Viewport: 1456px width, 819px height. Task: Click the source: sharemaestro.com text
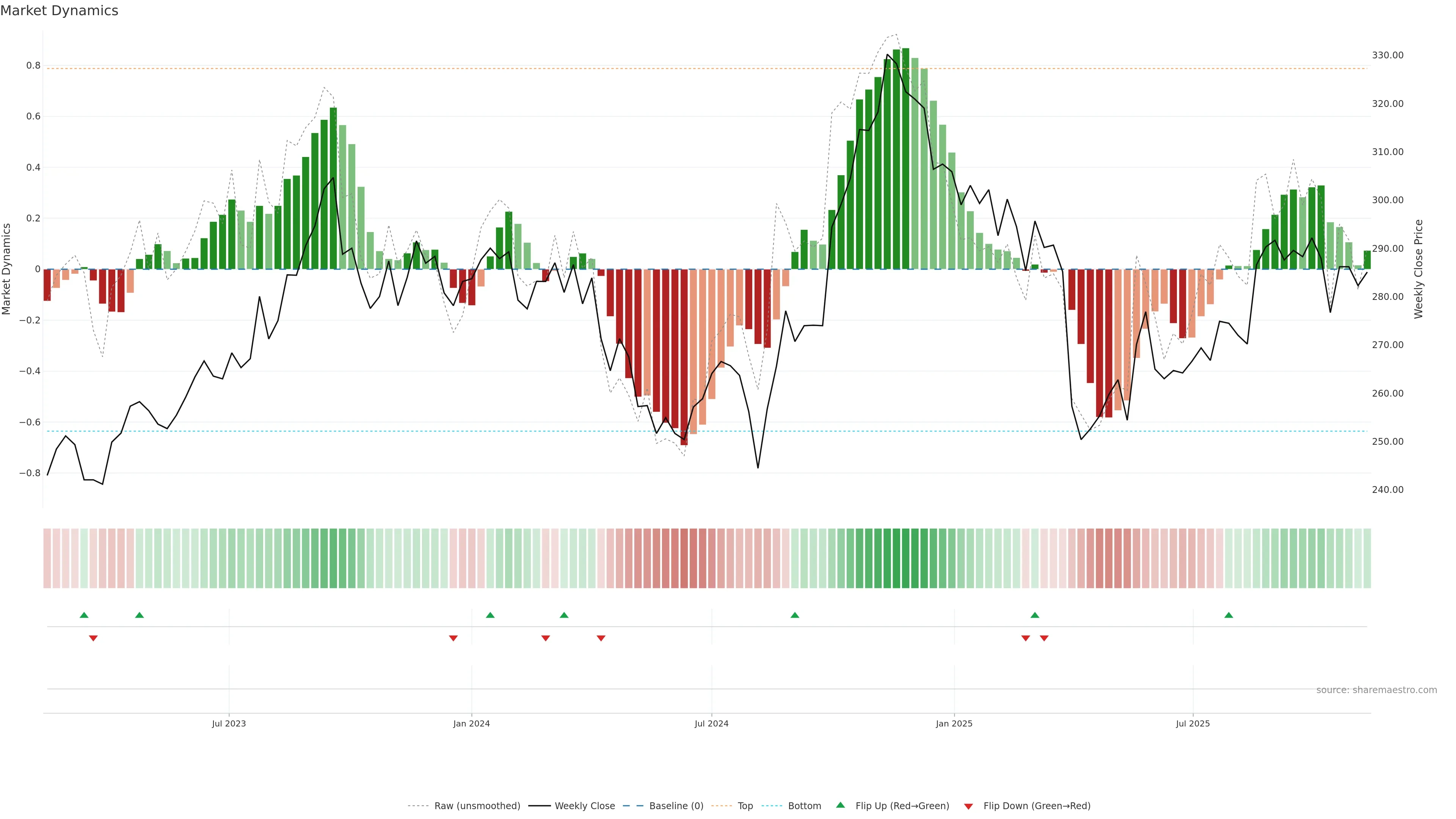1376,690
